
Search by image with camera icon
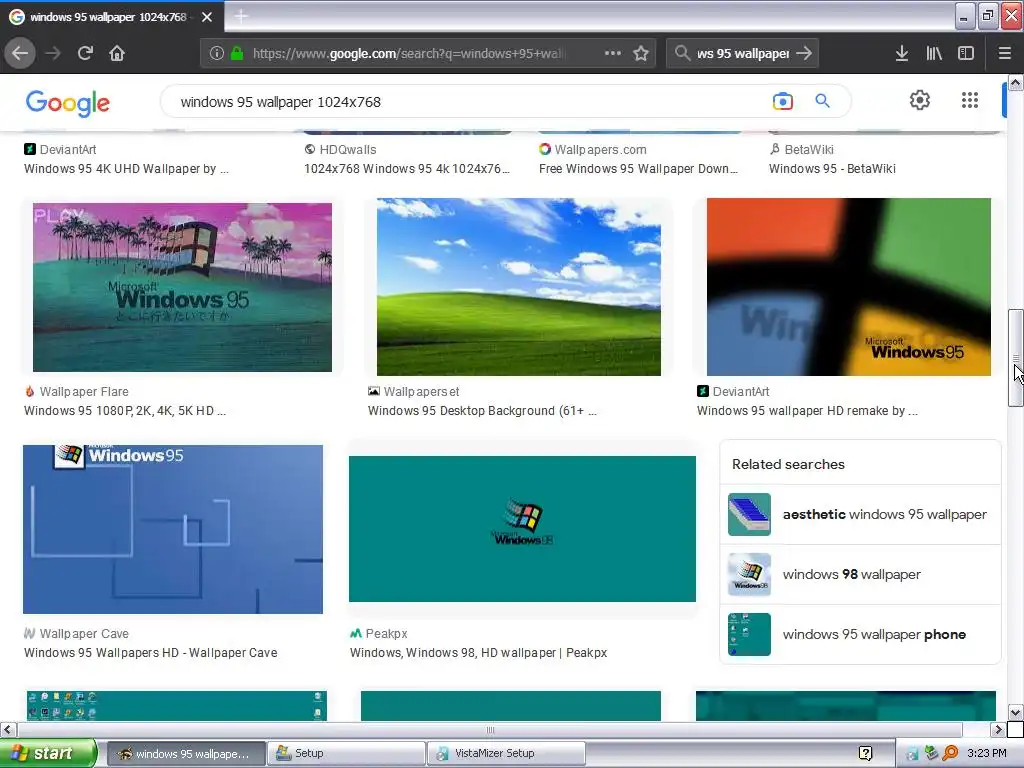point(782,101)
